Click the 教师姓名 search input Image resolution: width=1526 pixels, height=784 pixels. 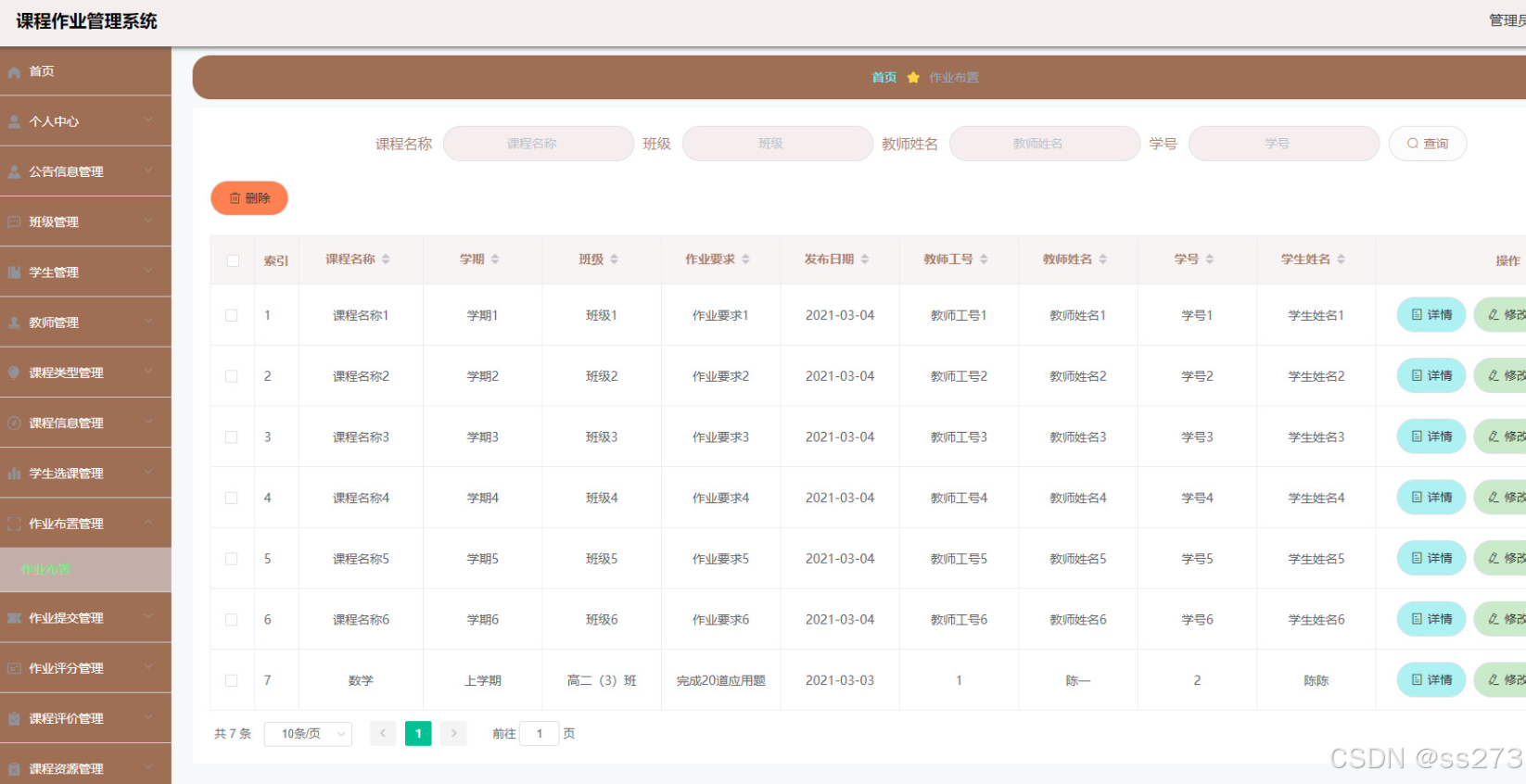coord(1045,144)
